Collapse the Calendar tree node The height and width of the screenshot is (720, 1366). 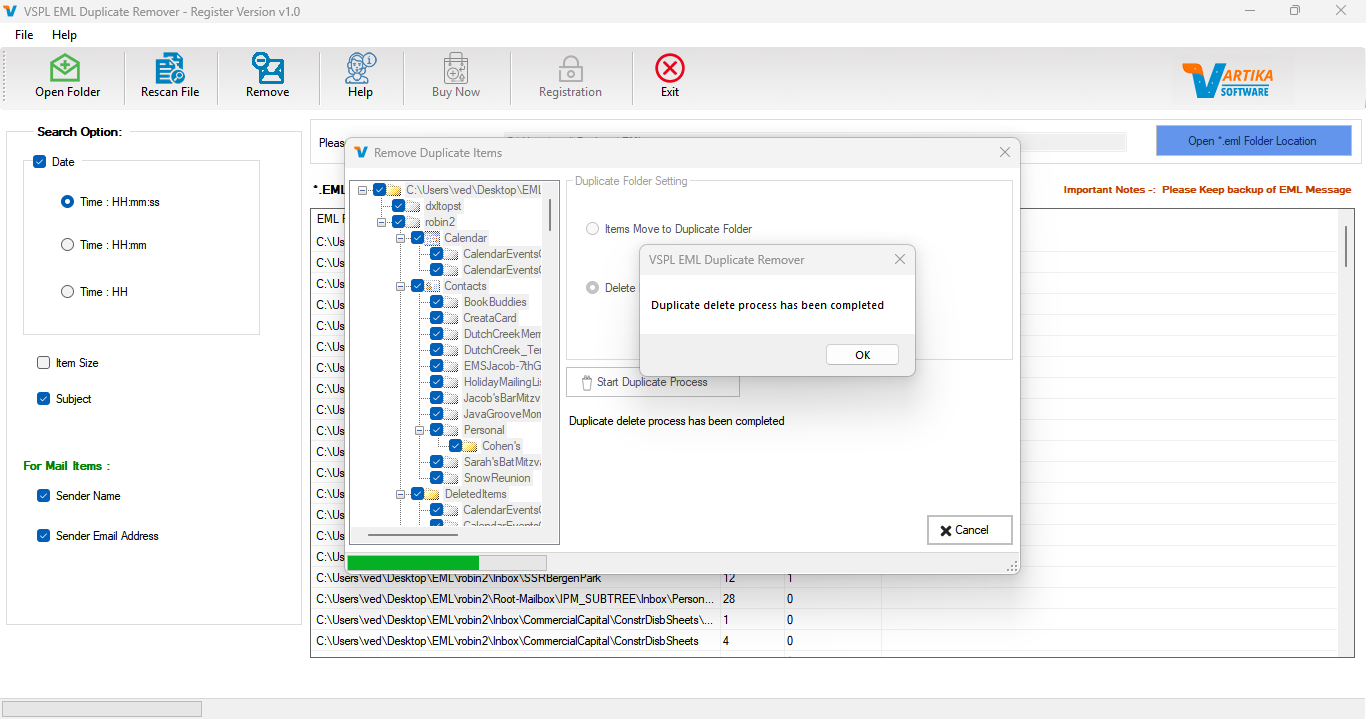(x=401, y=238)
